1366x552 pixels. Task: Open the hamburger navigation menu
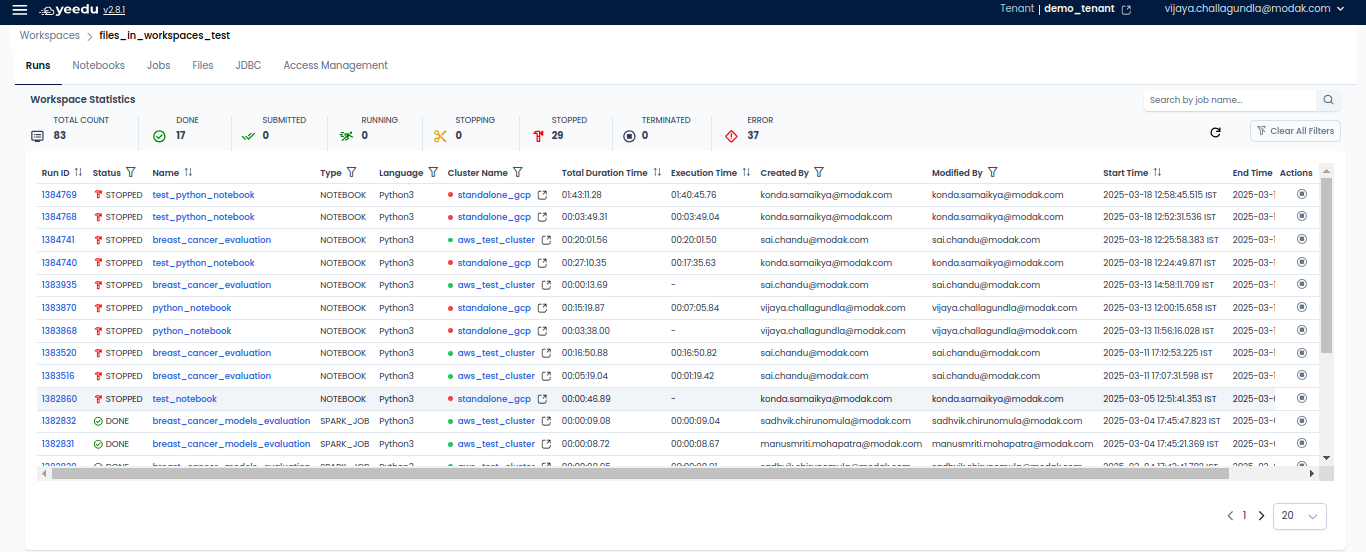[x=20, y=9]
